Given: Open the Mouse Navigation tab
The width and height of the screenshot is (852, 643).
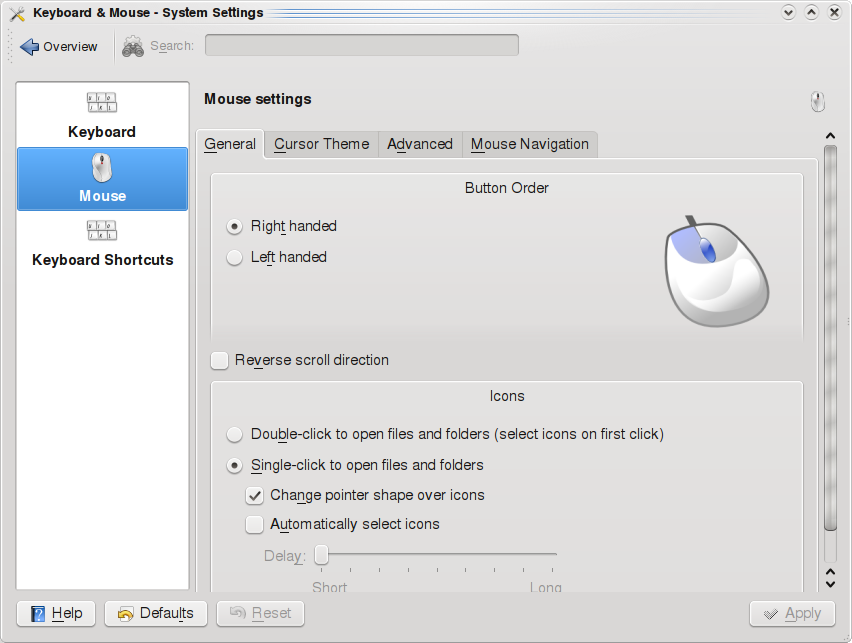Looking at the screenshot, I should click(x=529, y=144).
